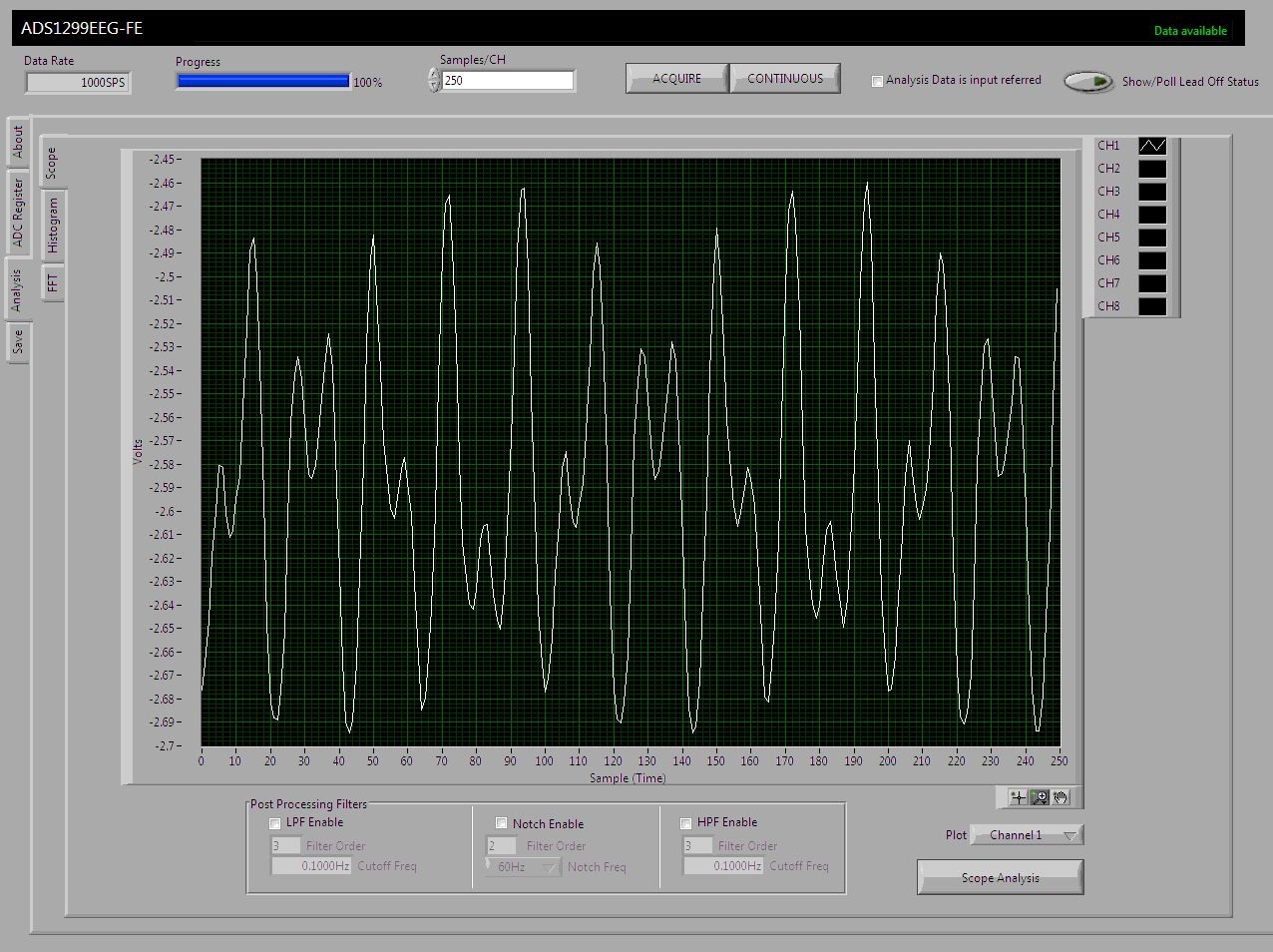Click the Volts y-axis label
This screenshot has height=952, width=1273.
tap(138, 452)
